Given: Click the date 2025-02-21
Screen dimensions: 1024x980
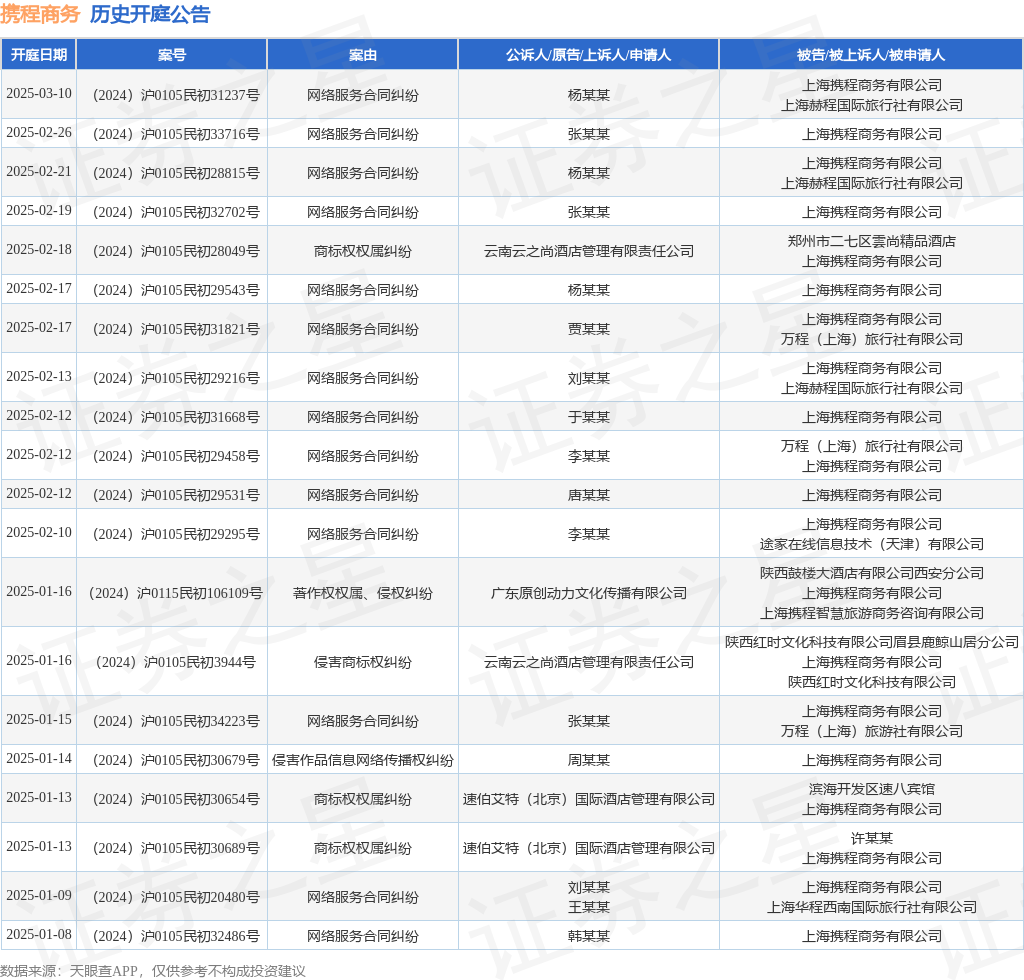Looking at the screenshot, I should click(x=39, y=172).
